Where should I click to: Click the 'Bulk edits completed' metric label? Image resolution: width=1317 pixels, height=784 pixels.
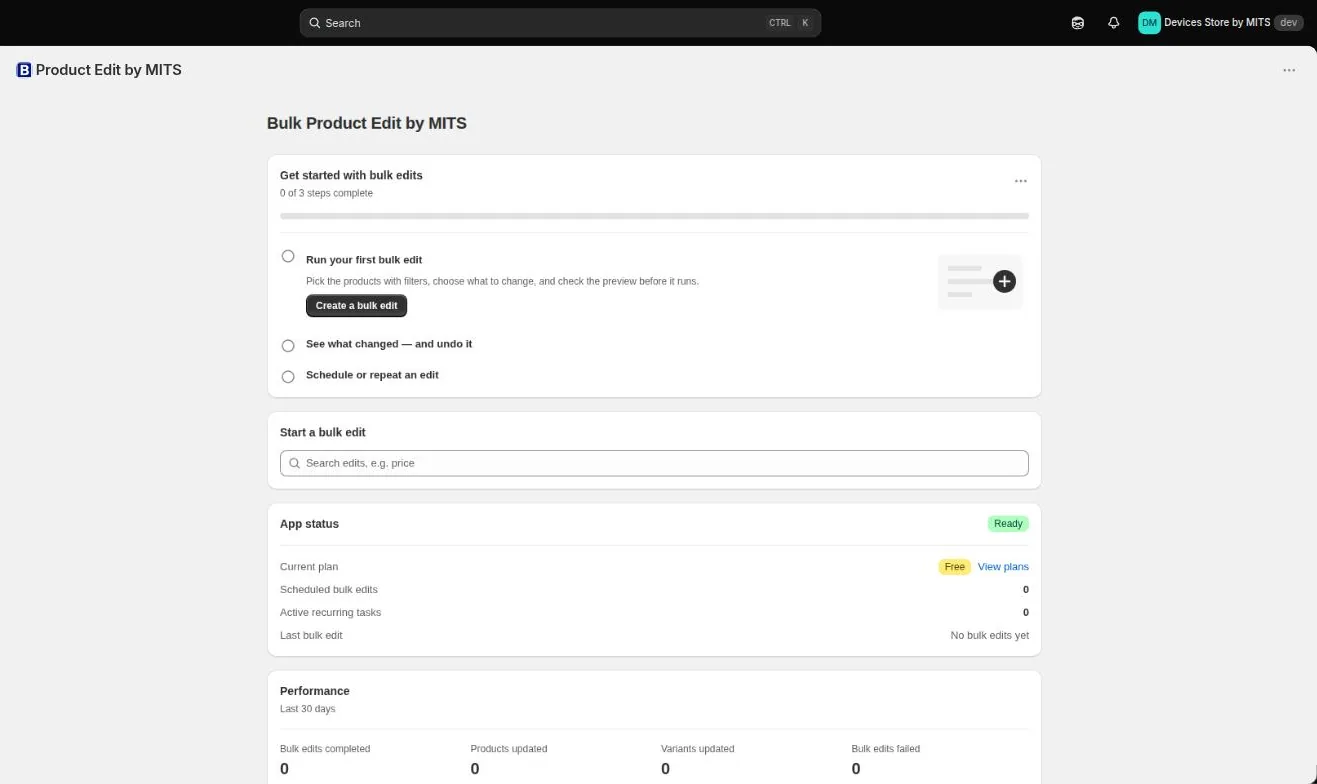[x=325, y=749]
